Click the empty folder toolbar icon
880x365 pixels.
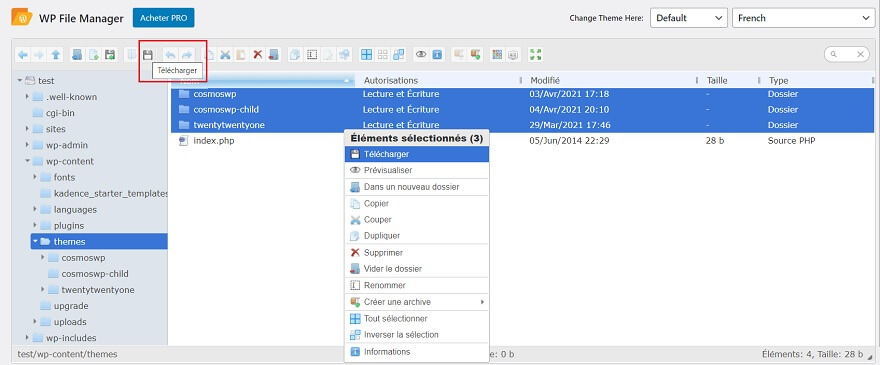274,54
